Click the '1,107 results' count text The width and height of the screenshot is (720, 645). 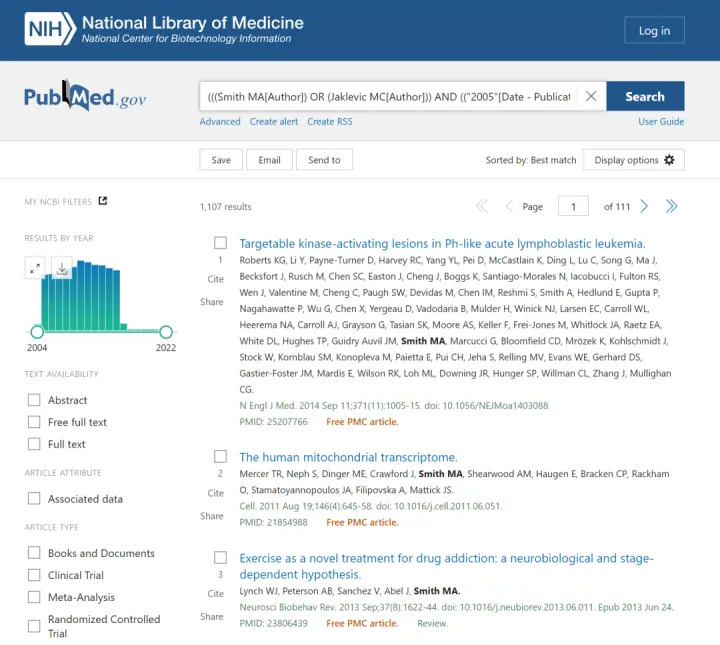click(x=225, y=207)
